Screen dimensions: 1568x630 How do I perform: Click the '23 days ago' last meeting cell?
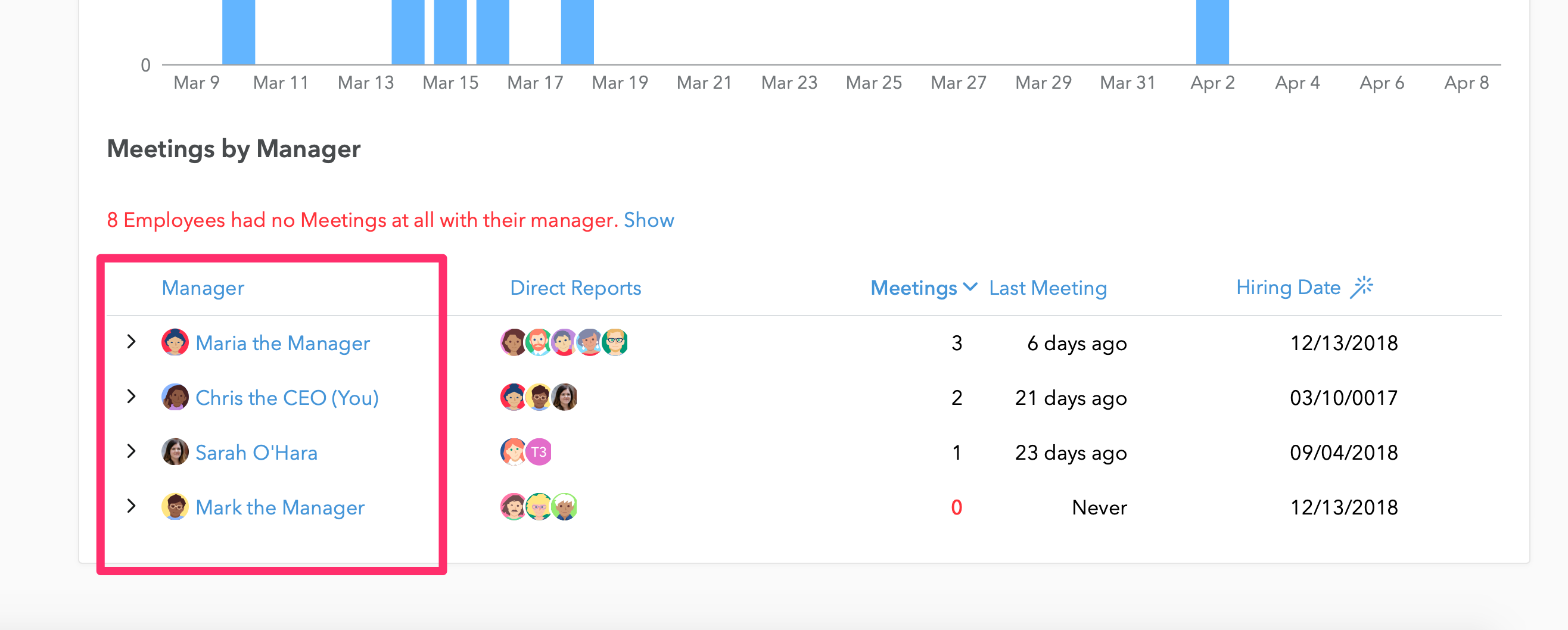point(1071,453)
